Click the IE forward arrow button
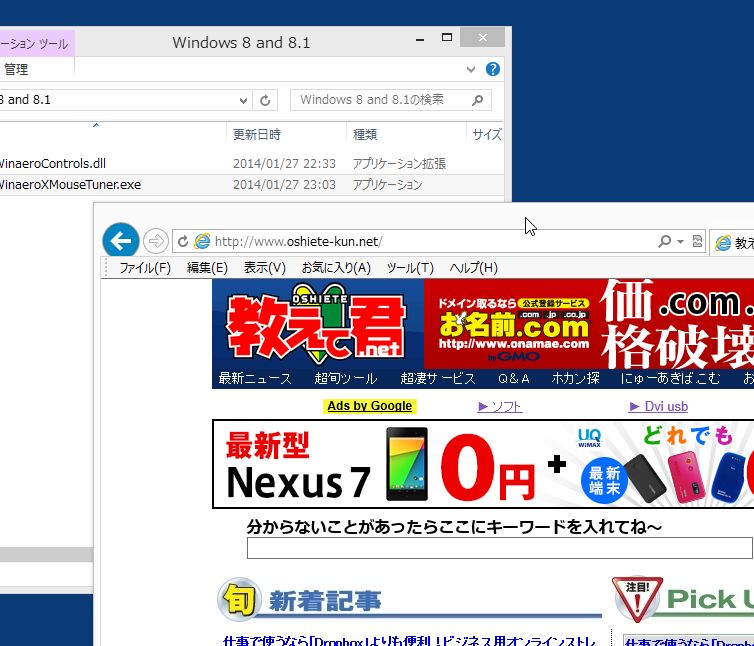754x646 pixels. [x=155, y=241]
